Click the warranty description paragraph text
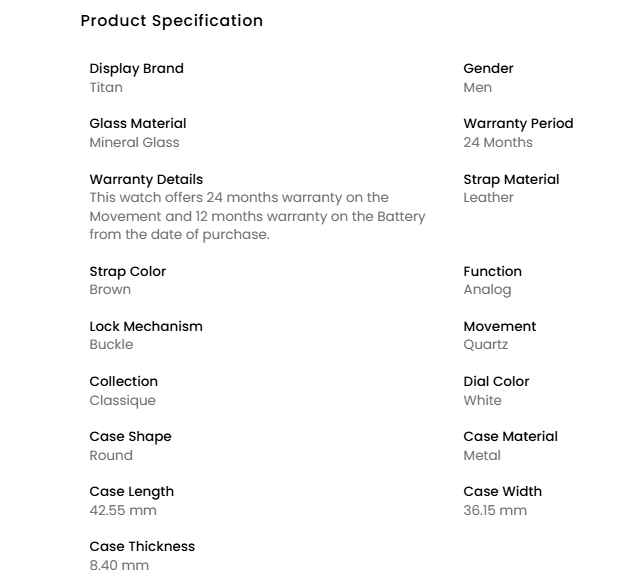The image size is (636, 582). (257, 216)
